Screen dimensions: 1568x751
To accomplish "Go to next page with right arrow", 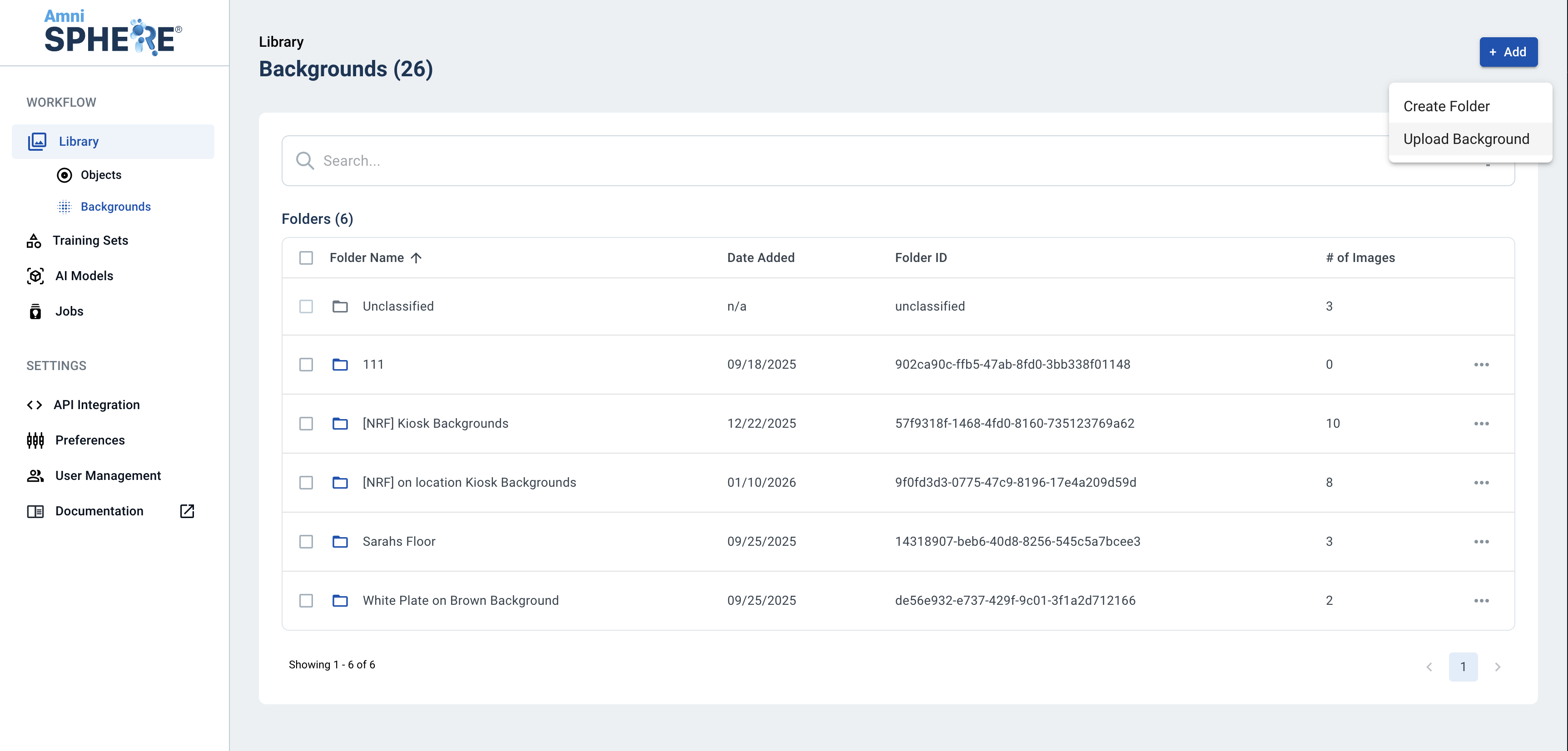I will point(1498,667).
